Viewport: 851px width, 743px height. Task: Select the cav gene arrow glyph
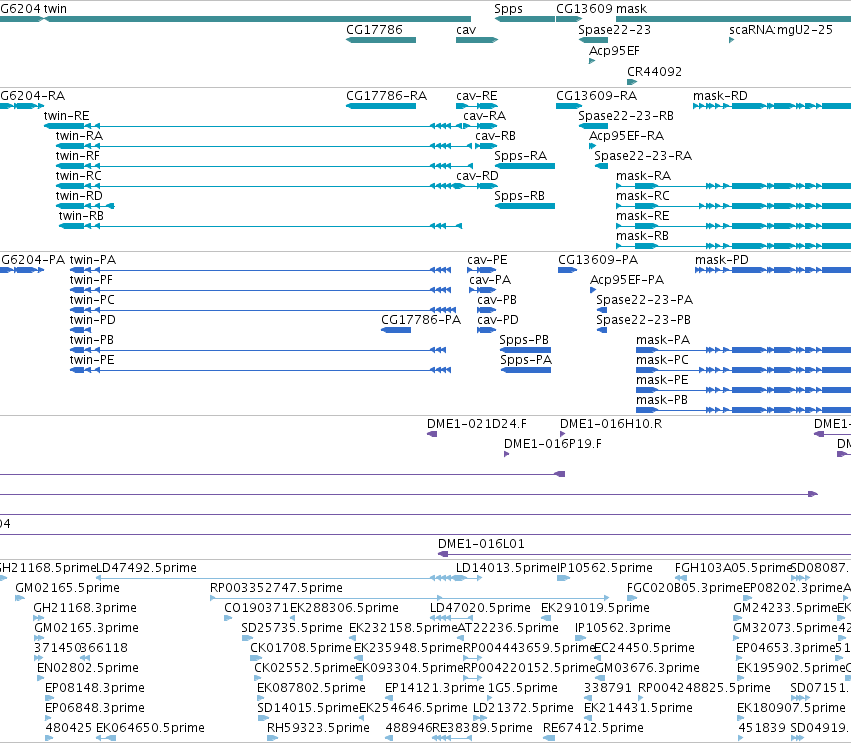[477, 40]
